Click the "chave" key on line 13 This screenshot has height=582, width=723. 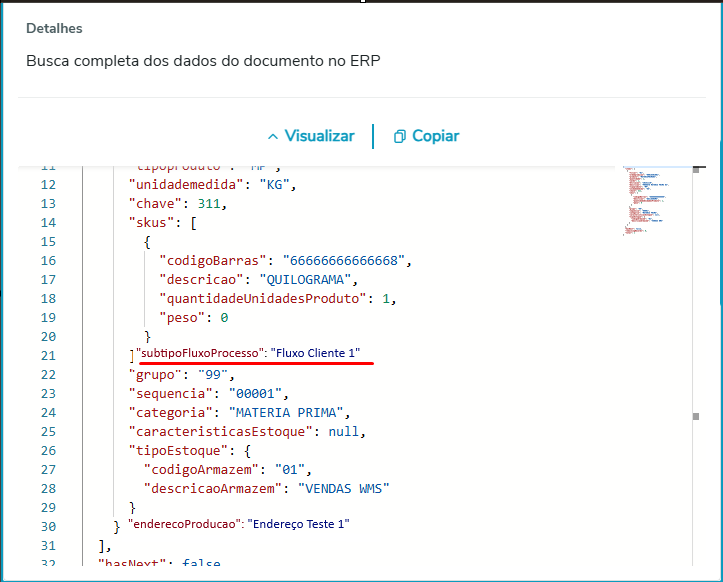(x=155, y=204)
